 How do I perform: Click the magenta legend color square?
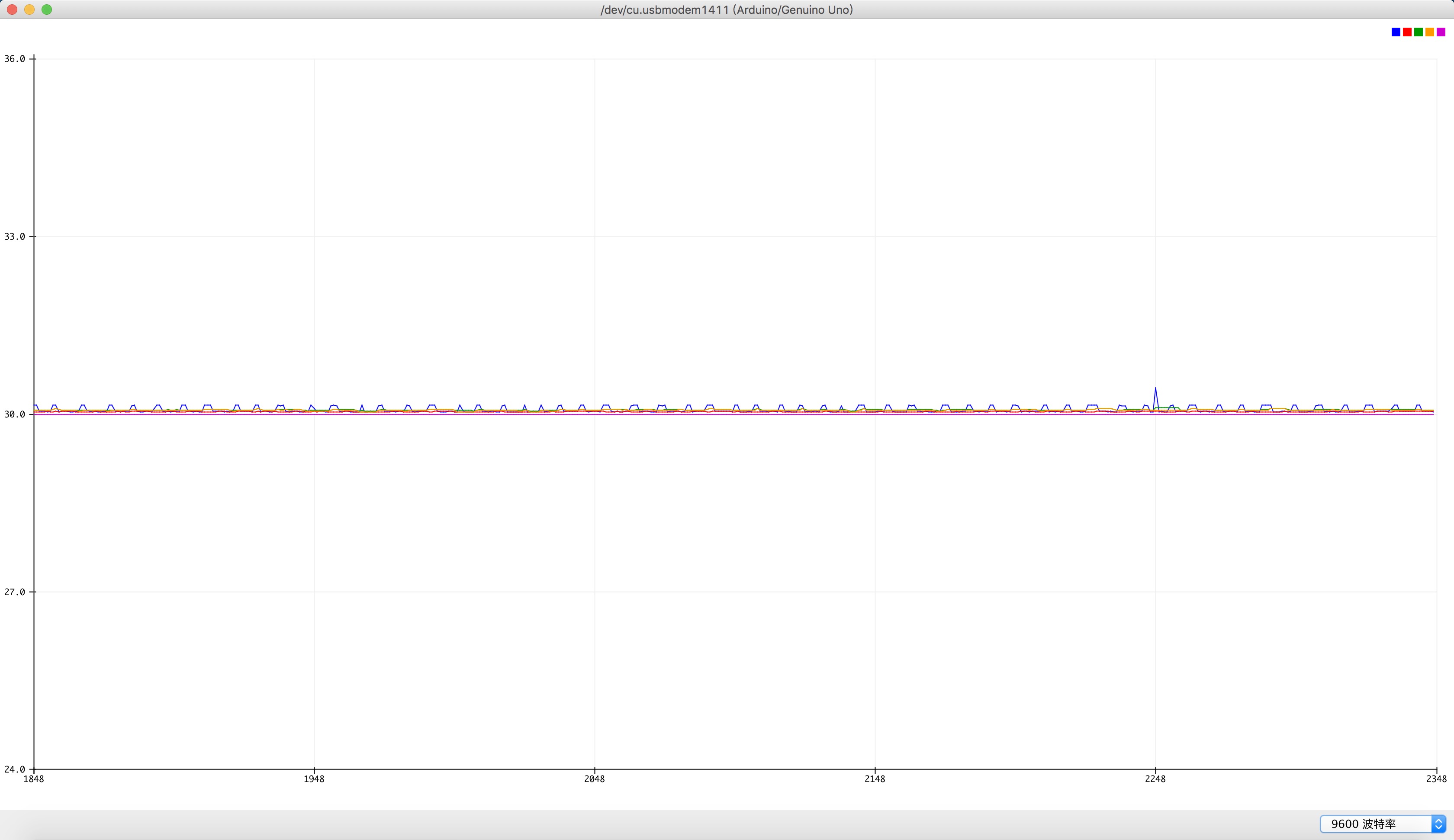1441,32
